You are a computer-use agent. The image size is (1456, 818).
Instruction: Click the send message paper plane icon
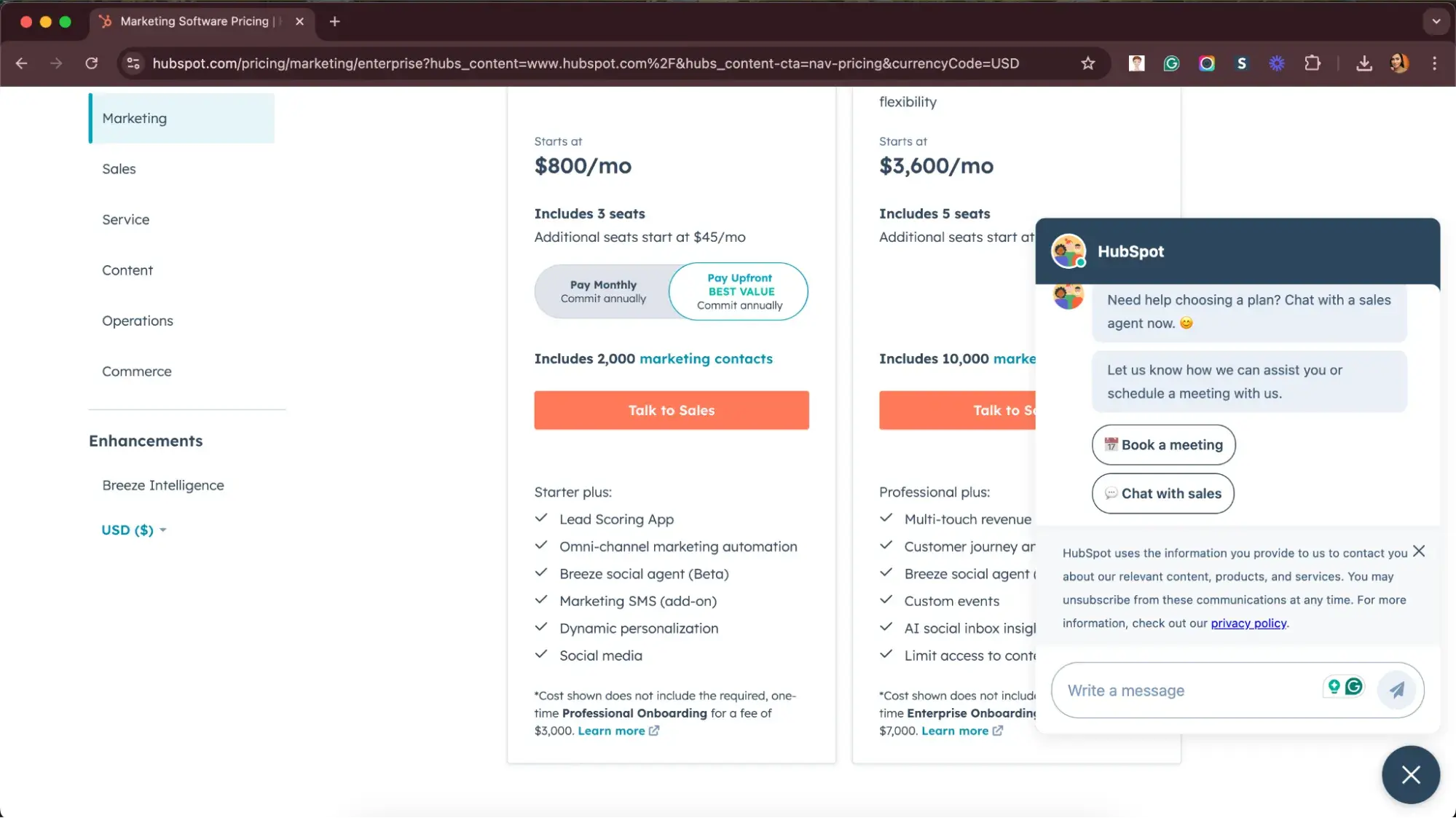pyautogui.click(x=1396, y=690)
